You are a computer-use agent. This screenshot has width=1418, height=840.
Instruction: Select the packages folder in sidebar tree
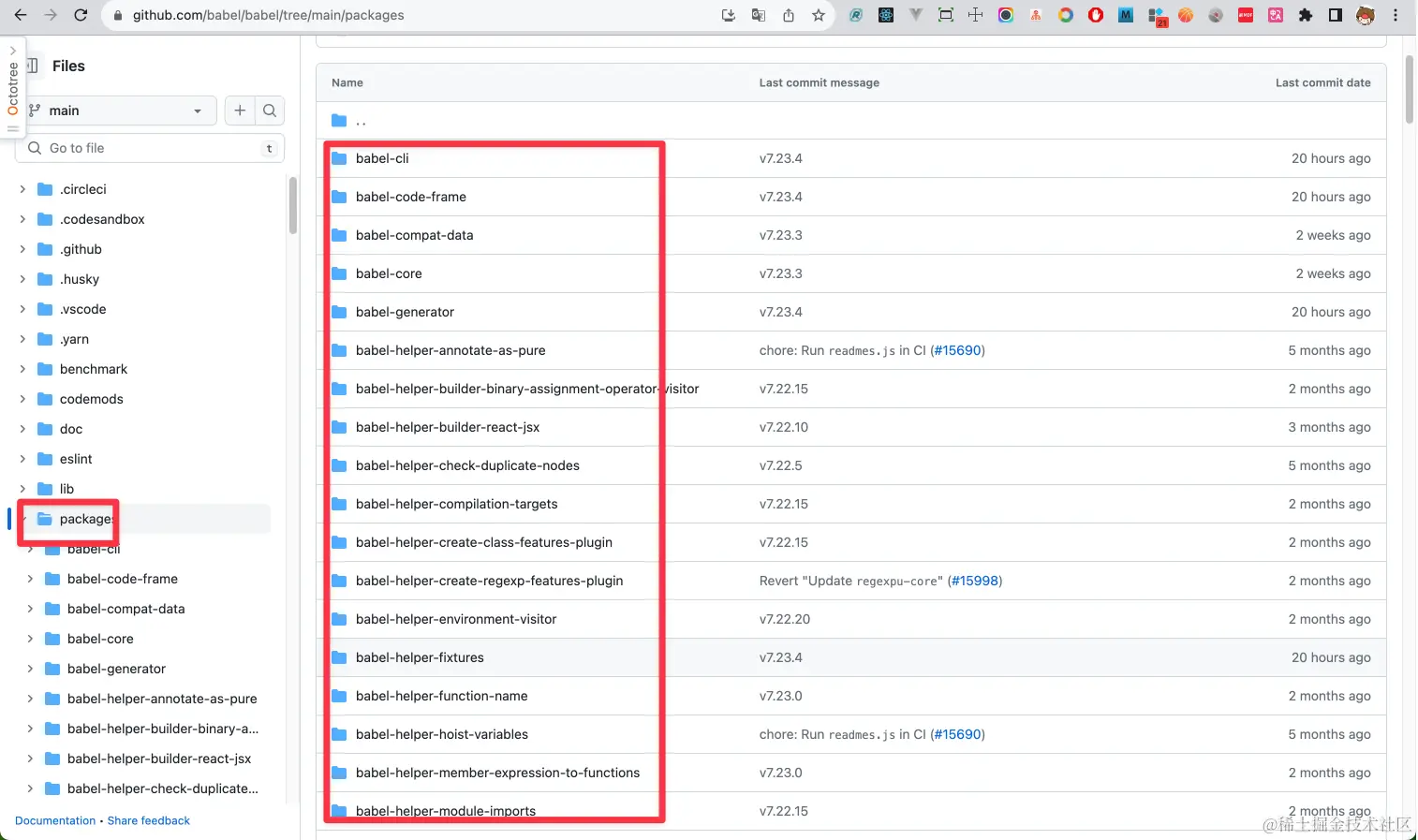click(x=86, y=519)
